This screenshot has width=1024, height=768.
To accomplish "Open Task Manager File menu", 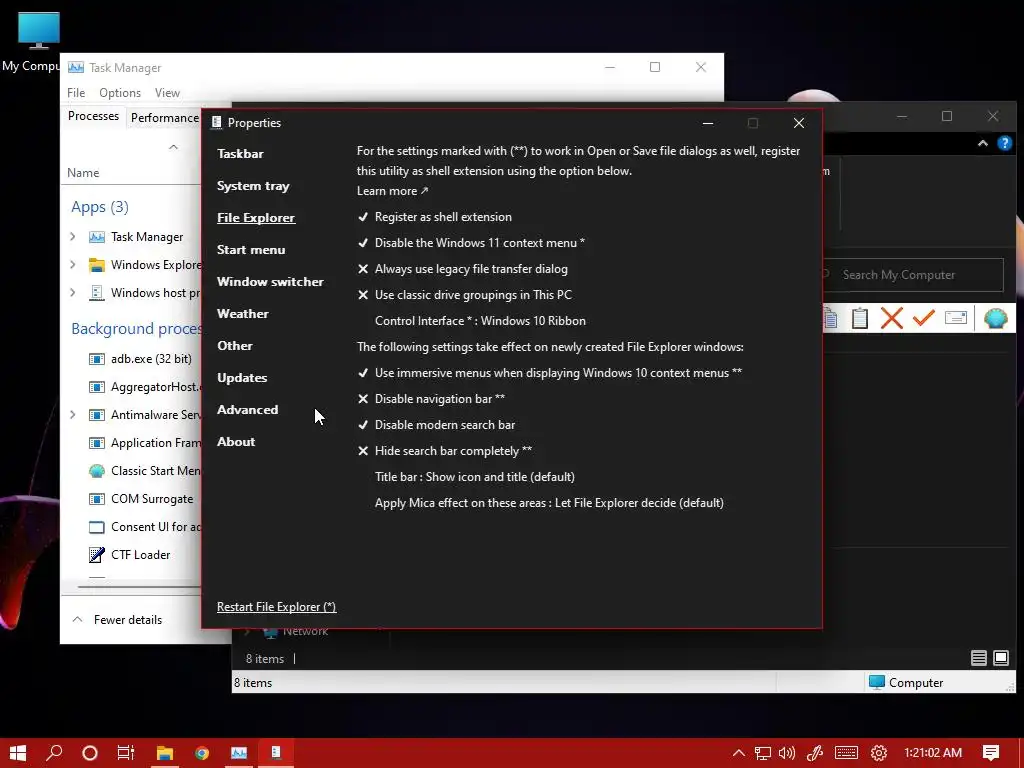I will tap(76, 93).
